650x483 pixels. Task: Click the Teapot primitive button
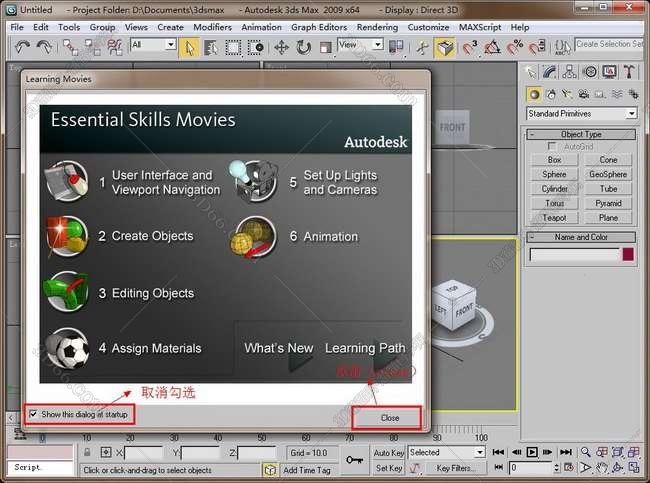click(x=554, y=218)
